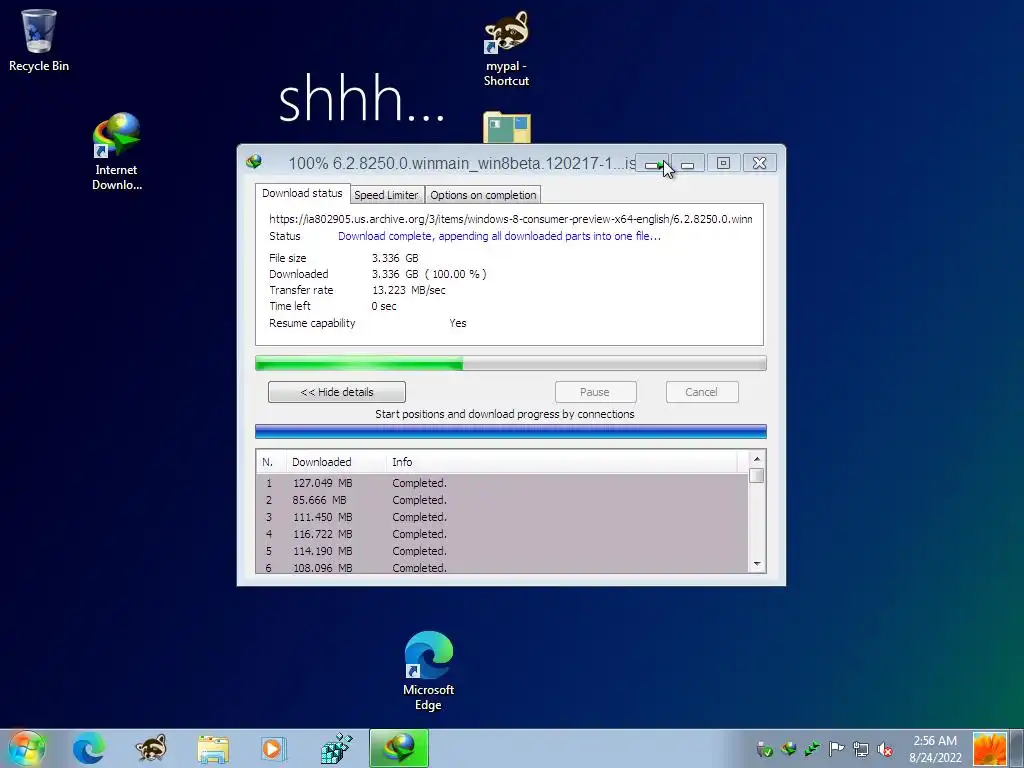Screen dimensions: 1024x768
Task: Click the blue connections progress bar
Action: click(x=511, y=431)
